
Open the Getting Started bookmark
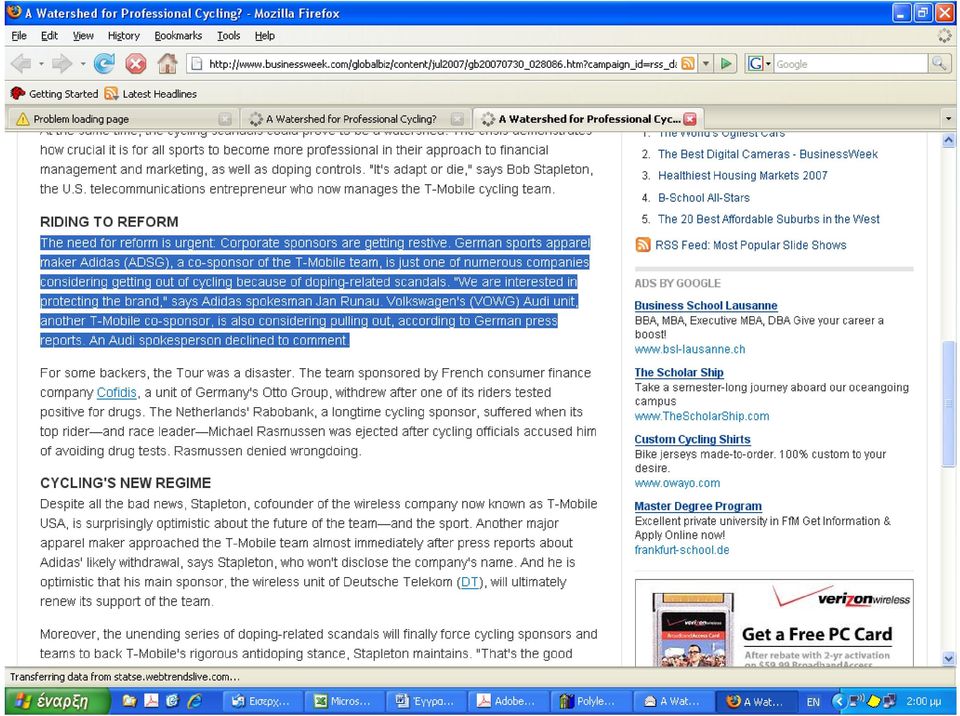pos(54,94)
